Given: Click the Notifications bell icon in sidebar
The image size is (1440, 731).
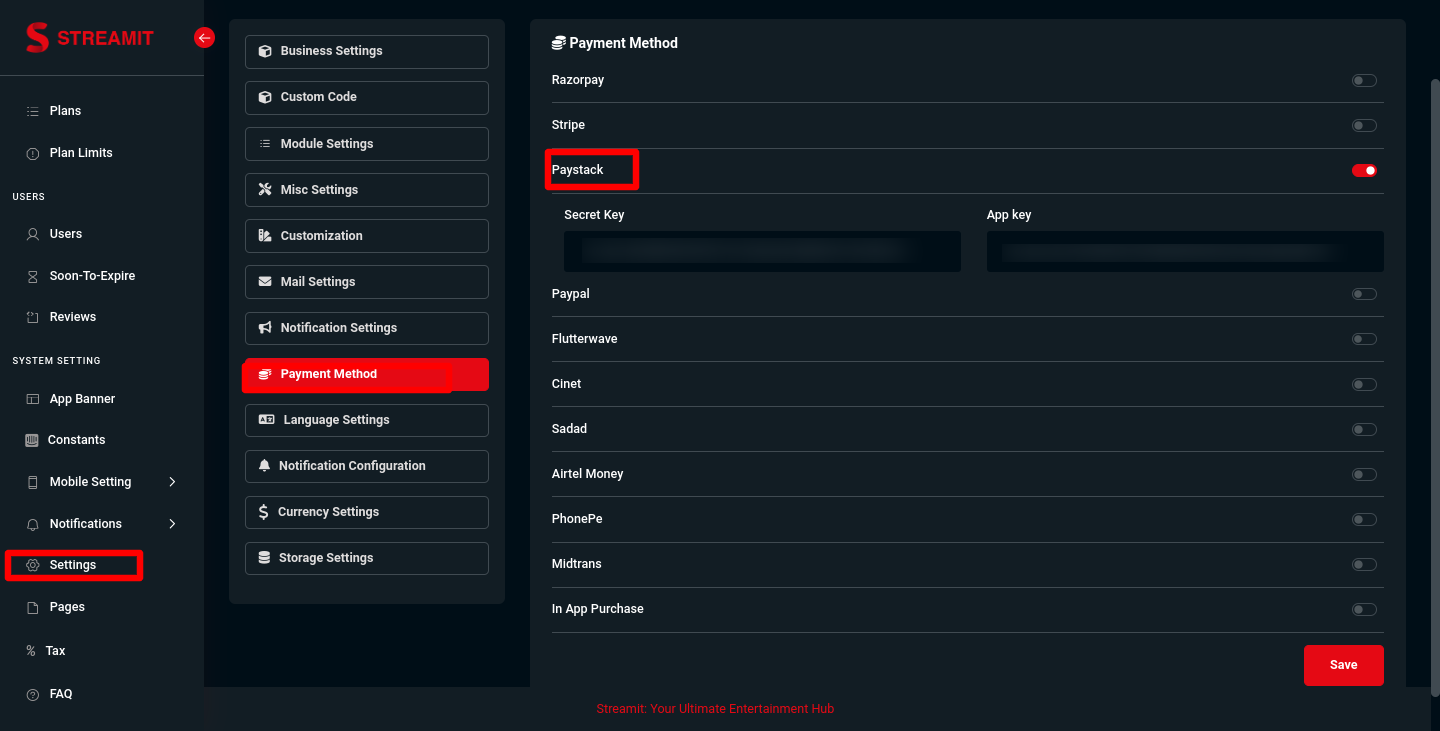Looking at the screenshot, I should pyautogui.click(x=32, y=524).
